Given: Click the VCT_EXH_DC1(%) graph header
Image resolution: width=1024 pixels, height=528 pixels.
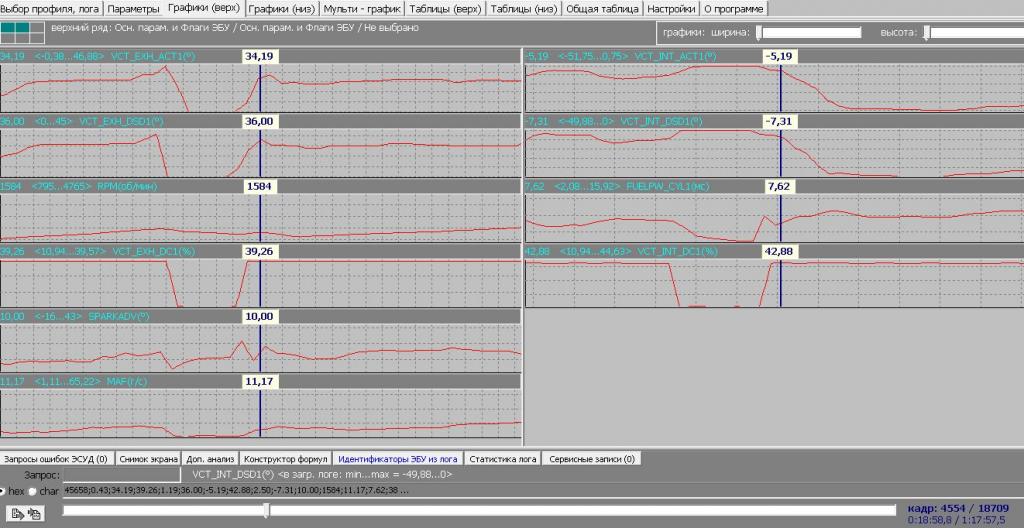Looking at the screenshot, I should [260, 252].
